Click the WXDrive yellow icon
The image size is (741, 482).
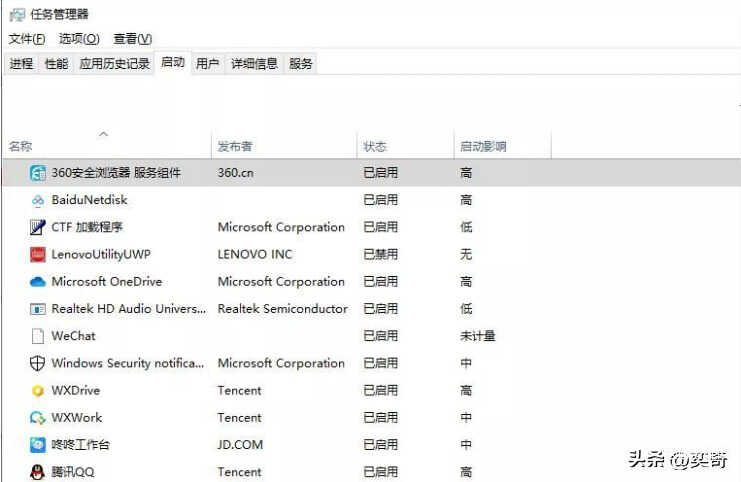[x=38, y=391]
